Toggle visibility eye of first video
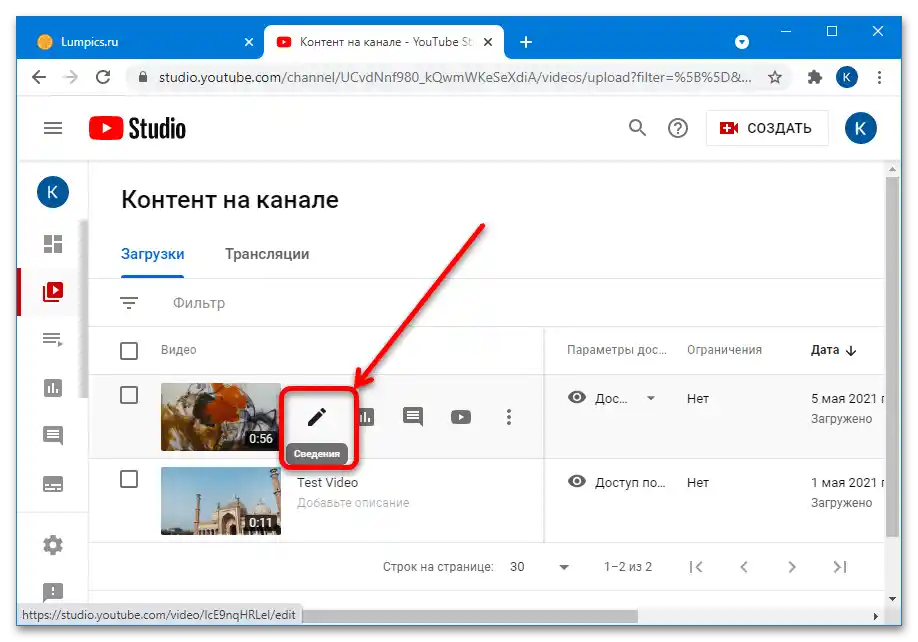918x642 pixels. coord(577,397)
